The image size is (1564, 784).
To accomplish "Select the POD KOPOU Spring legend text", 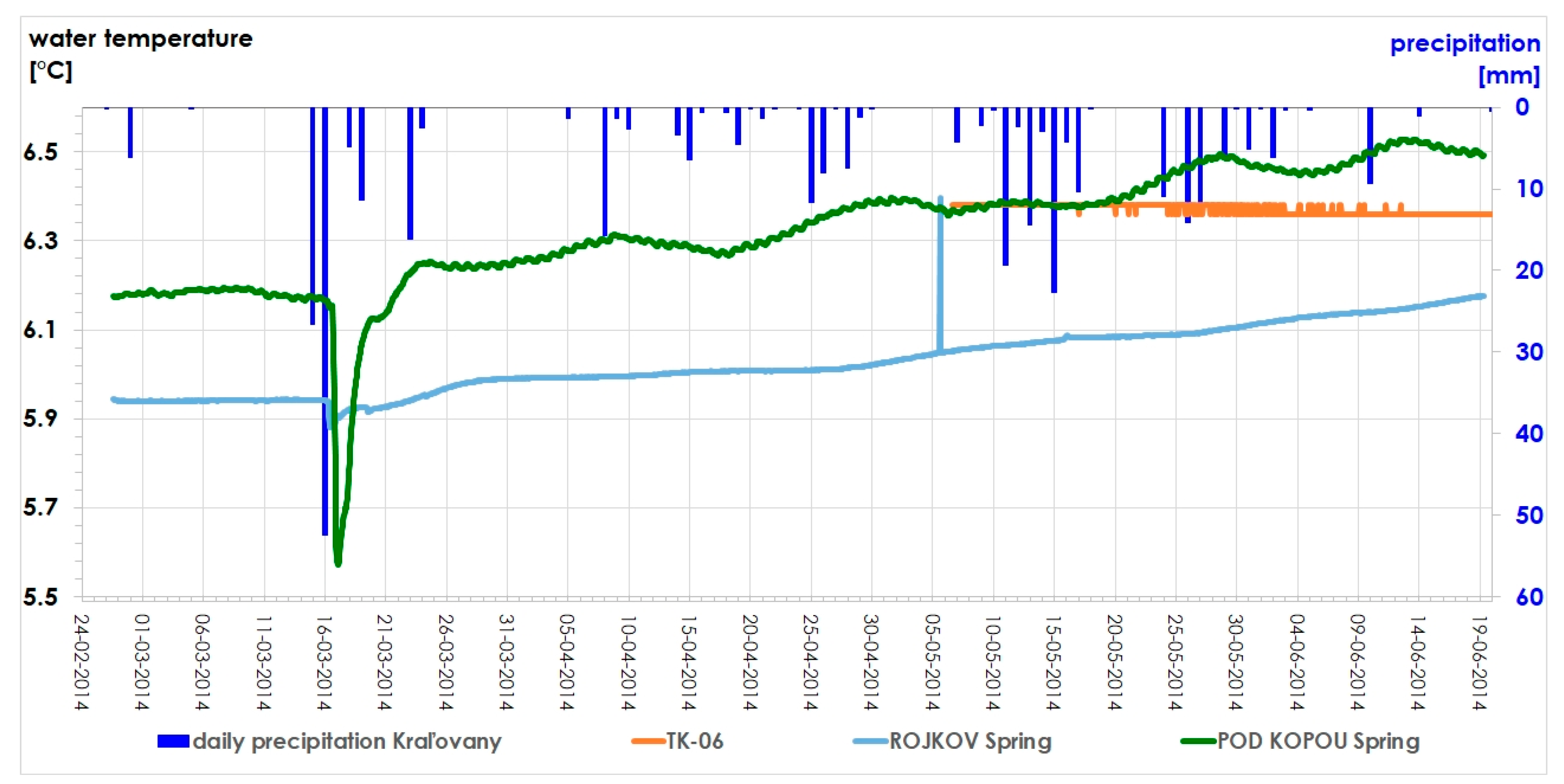I will 1318,741.
